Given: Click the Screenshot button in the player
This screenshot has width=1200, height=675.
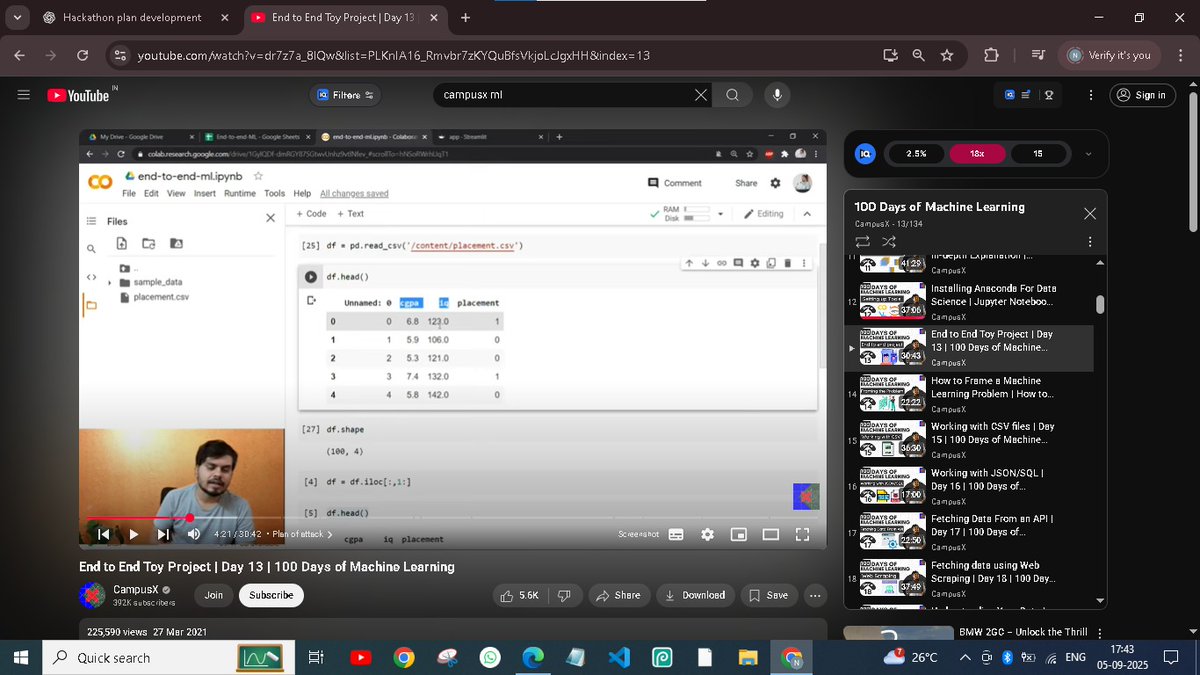Looking at the screenshot, I should tap(638, 534).
